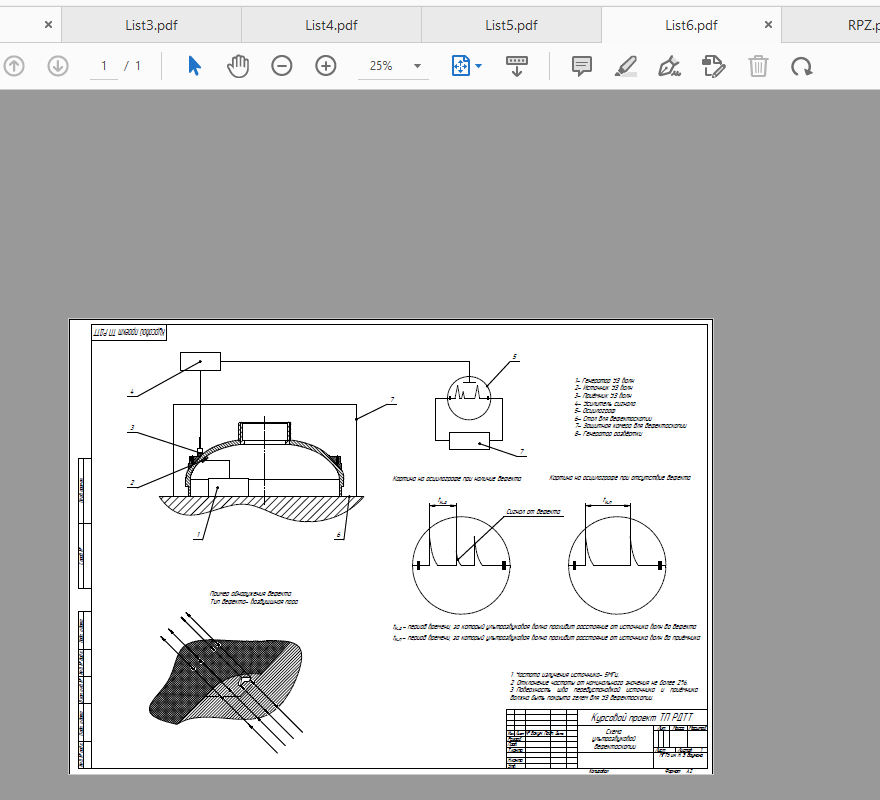The width and height of the screenshot is (880, 800).
Task: Close the List6.pdf tab
Action: (x=768, y=25)
